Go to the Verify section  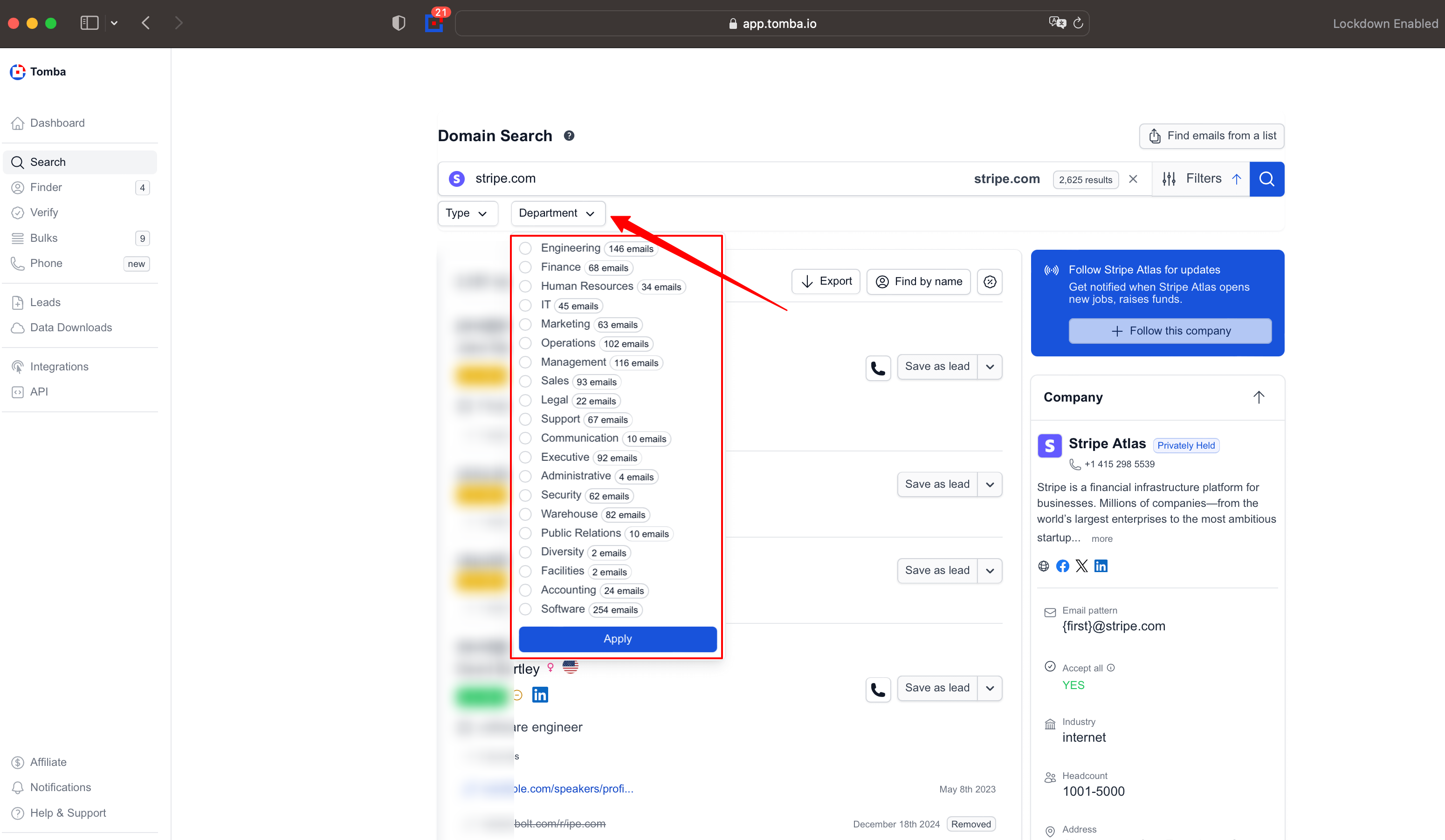(43, 212)
